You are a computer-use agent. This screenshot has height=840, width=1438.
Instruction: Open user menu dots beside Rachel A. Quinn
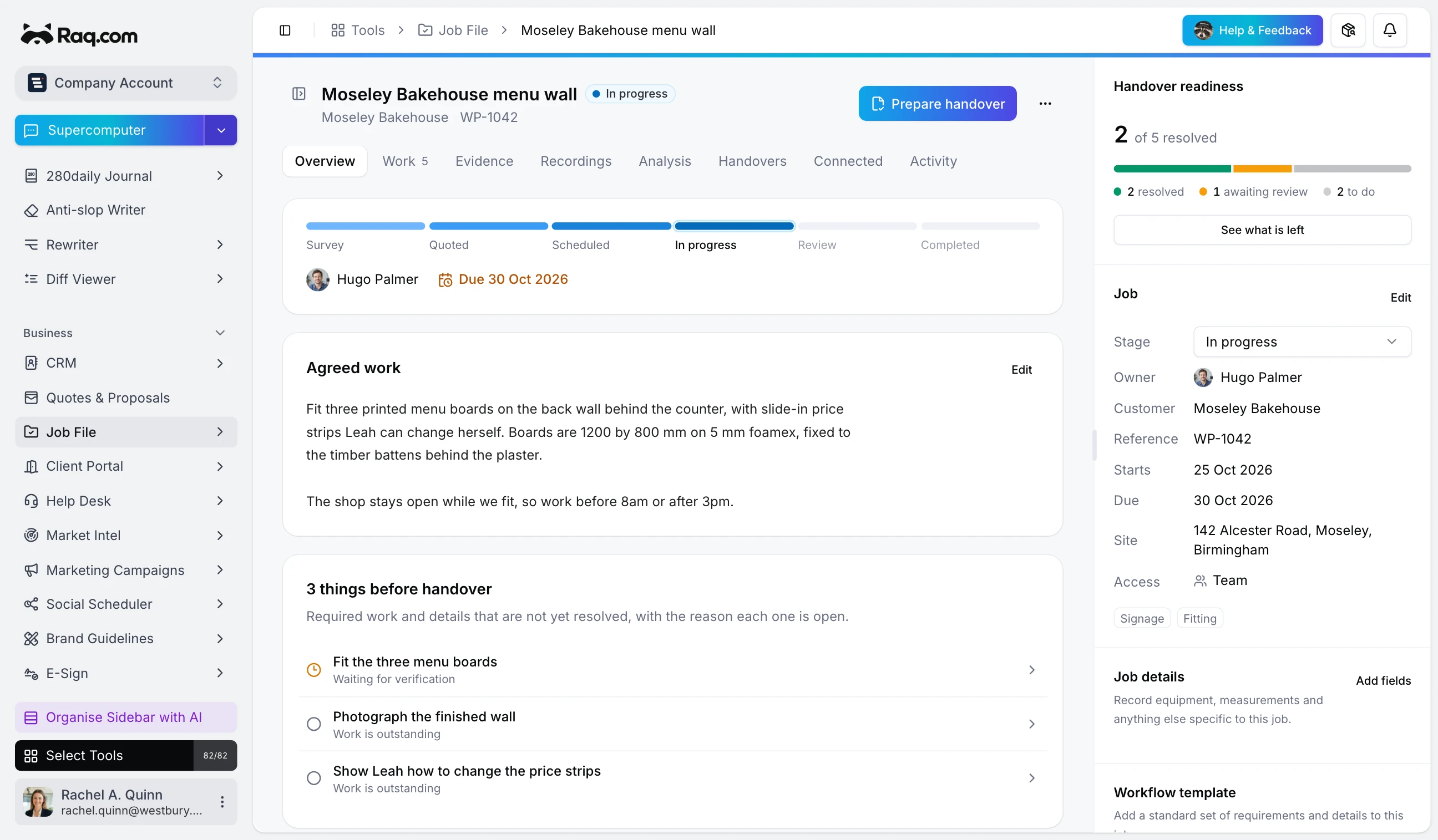(222, 802)
